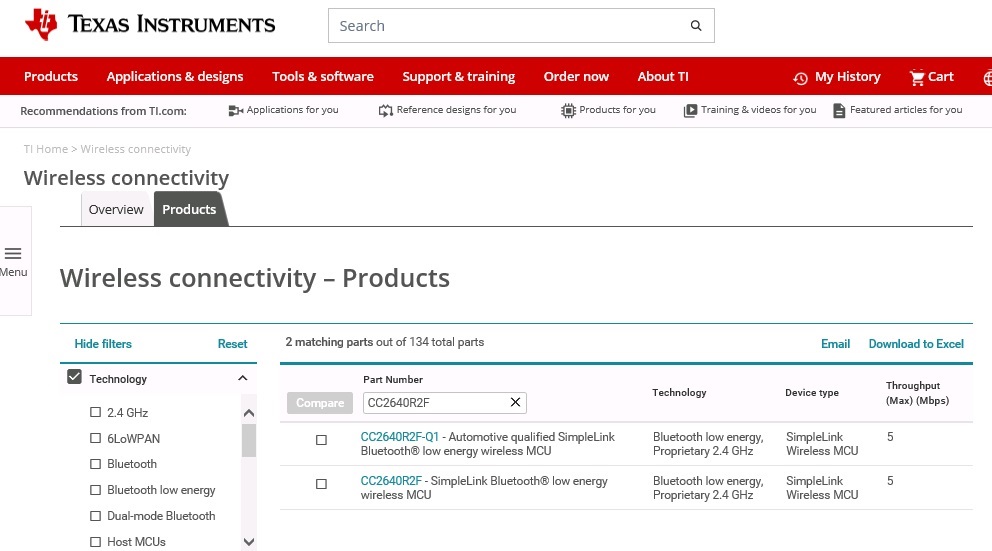
Task: Check the Bluetooth low energy filter
Action: [96, 490]
